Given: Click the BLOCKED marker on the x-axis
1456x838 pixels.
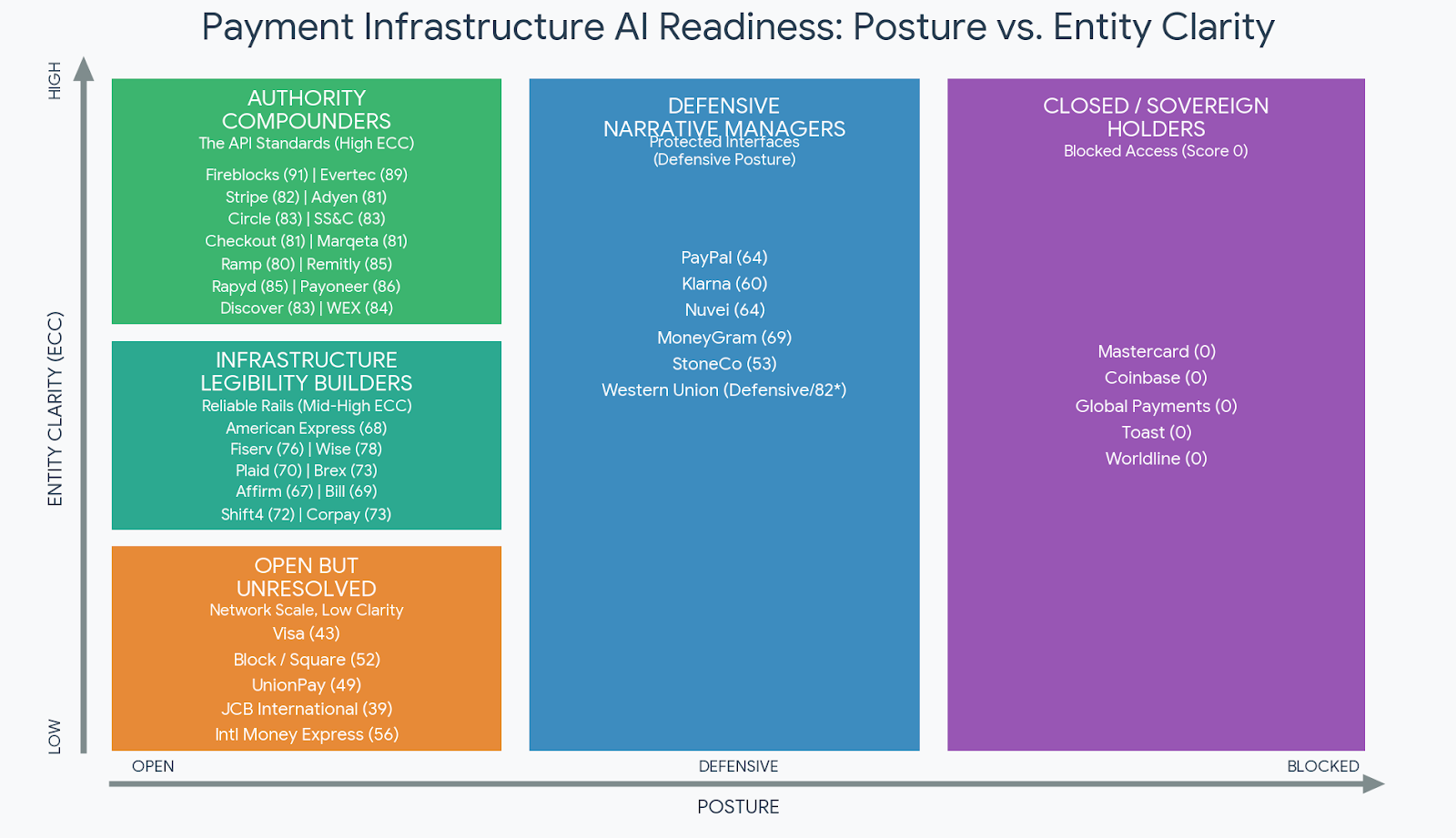Looking at the screenshot, I should click(x=1324, y=766).
